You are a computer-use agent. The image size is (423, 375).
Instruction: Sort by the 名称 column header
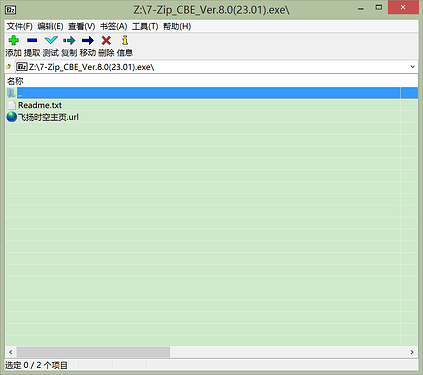point(203,81)
